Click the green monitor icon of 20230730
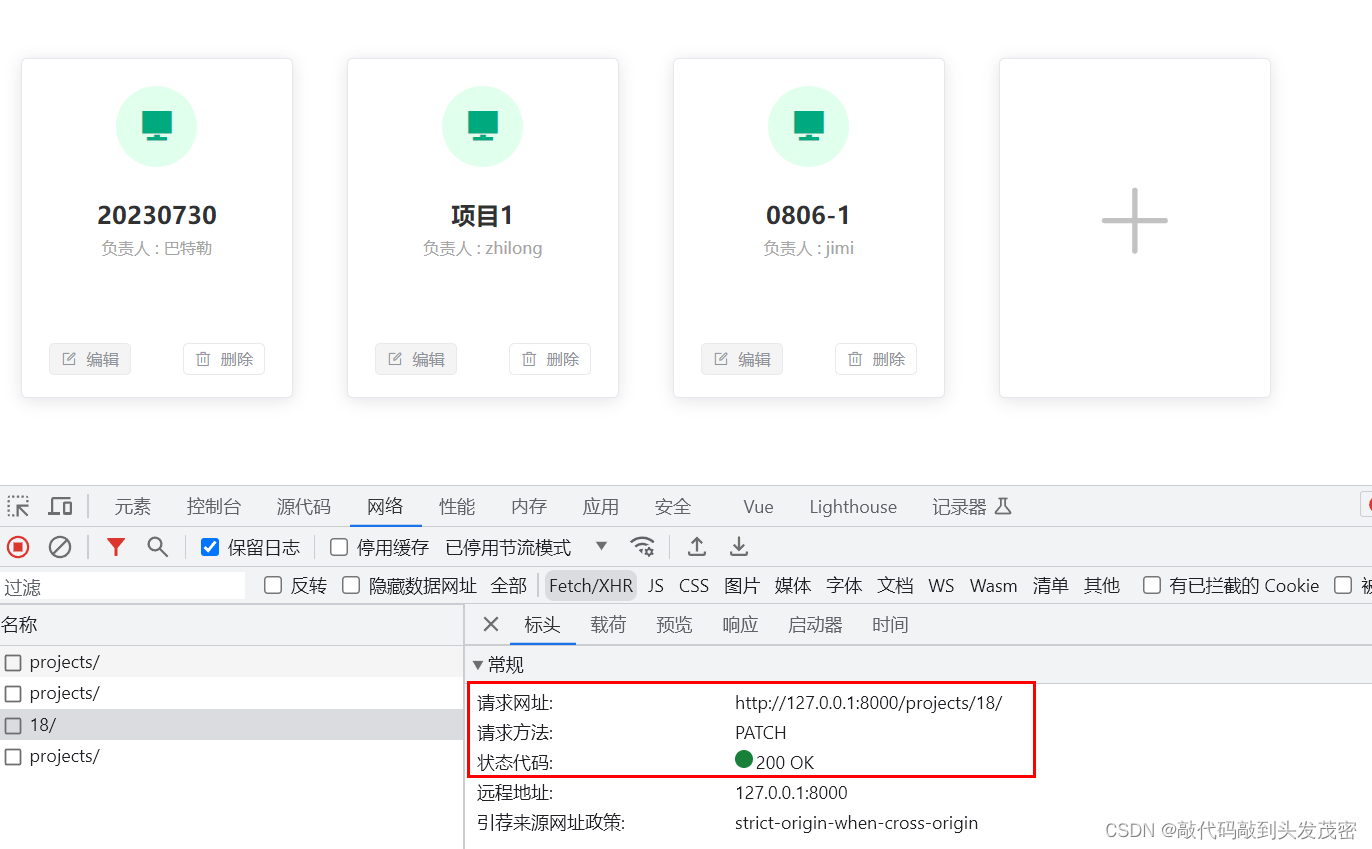This screenshot has width=1372, height=849. (x=157, y=126)
